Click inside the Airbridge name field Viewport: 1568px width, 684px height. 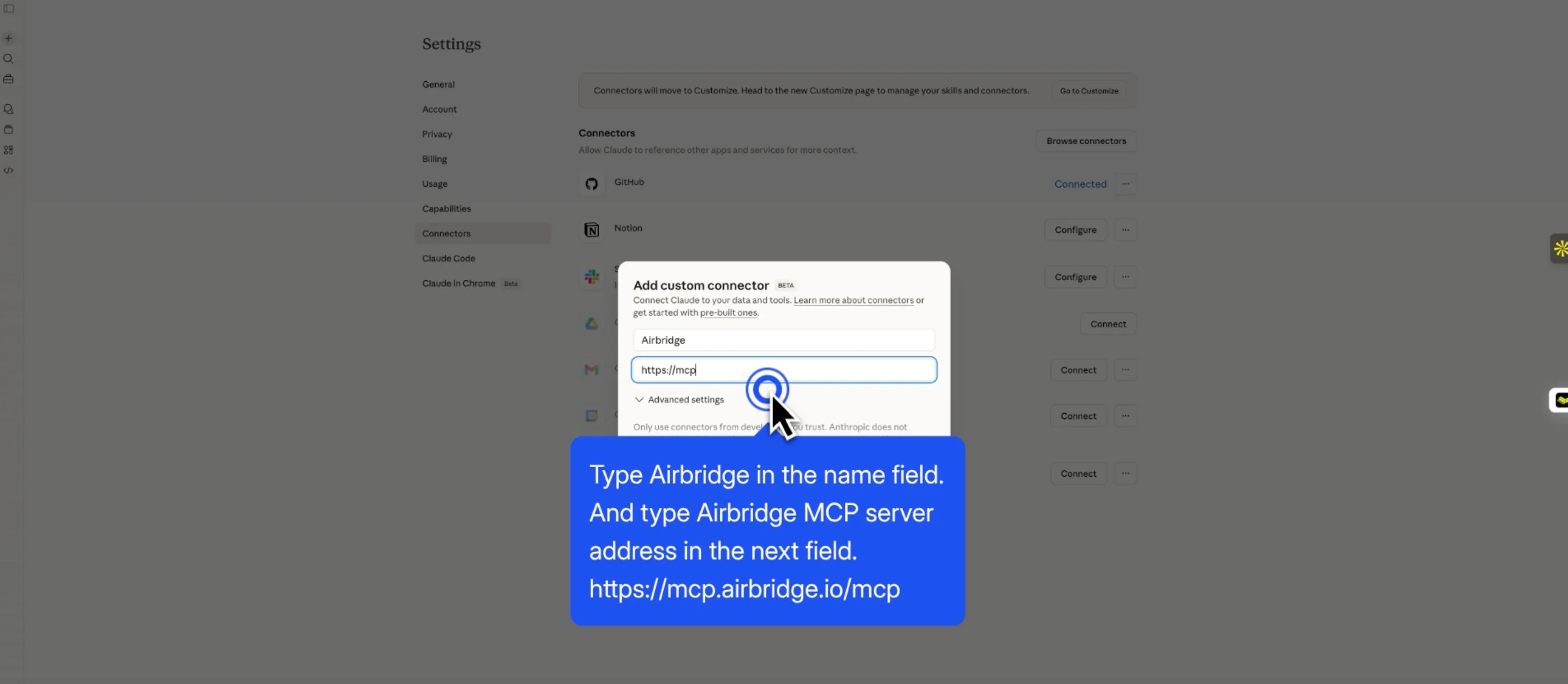pyautogui.click(x=783, y=340)
